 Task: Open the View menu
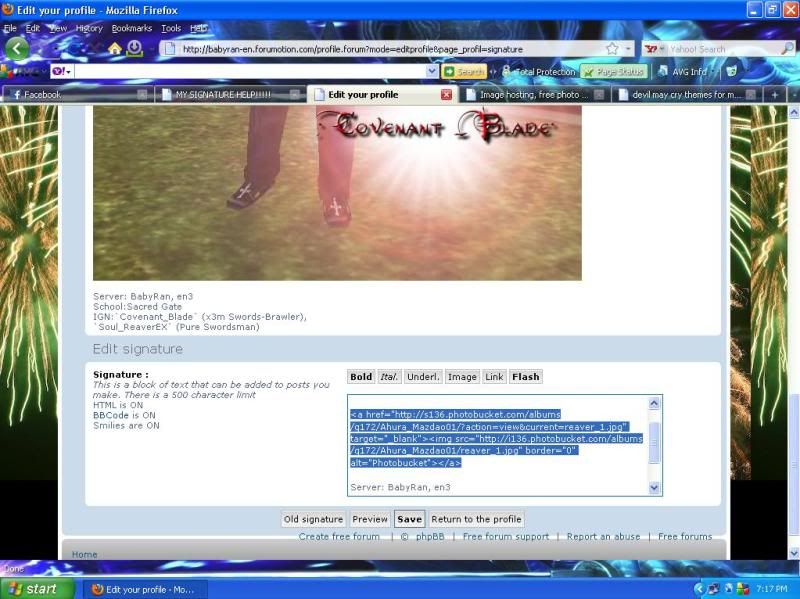[58, 29]
